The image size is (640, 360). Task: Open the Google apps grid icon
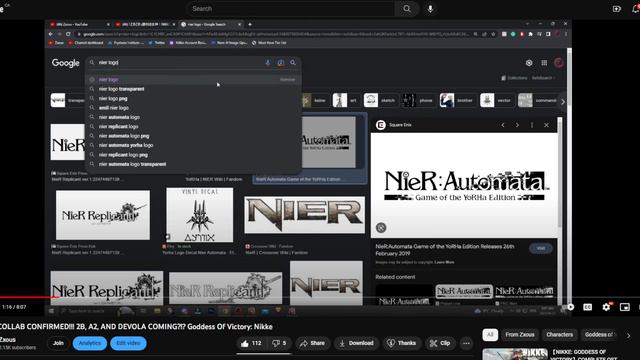tap(544, 63)
